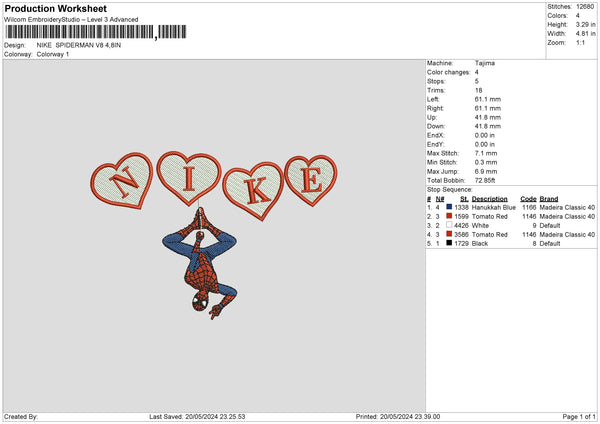Click the Description column header
The width and height of the screenshot is (600, 424).
(489, 199)
